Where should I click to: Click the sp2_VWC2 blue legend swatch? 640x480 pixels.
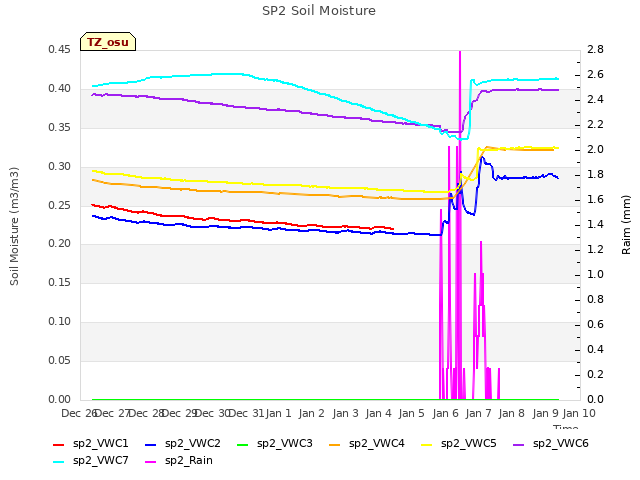tap(151, 444)
